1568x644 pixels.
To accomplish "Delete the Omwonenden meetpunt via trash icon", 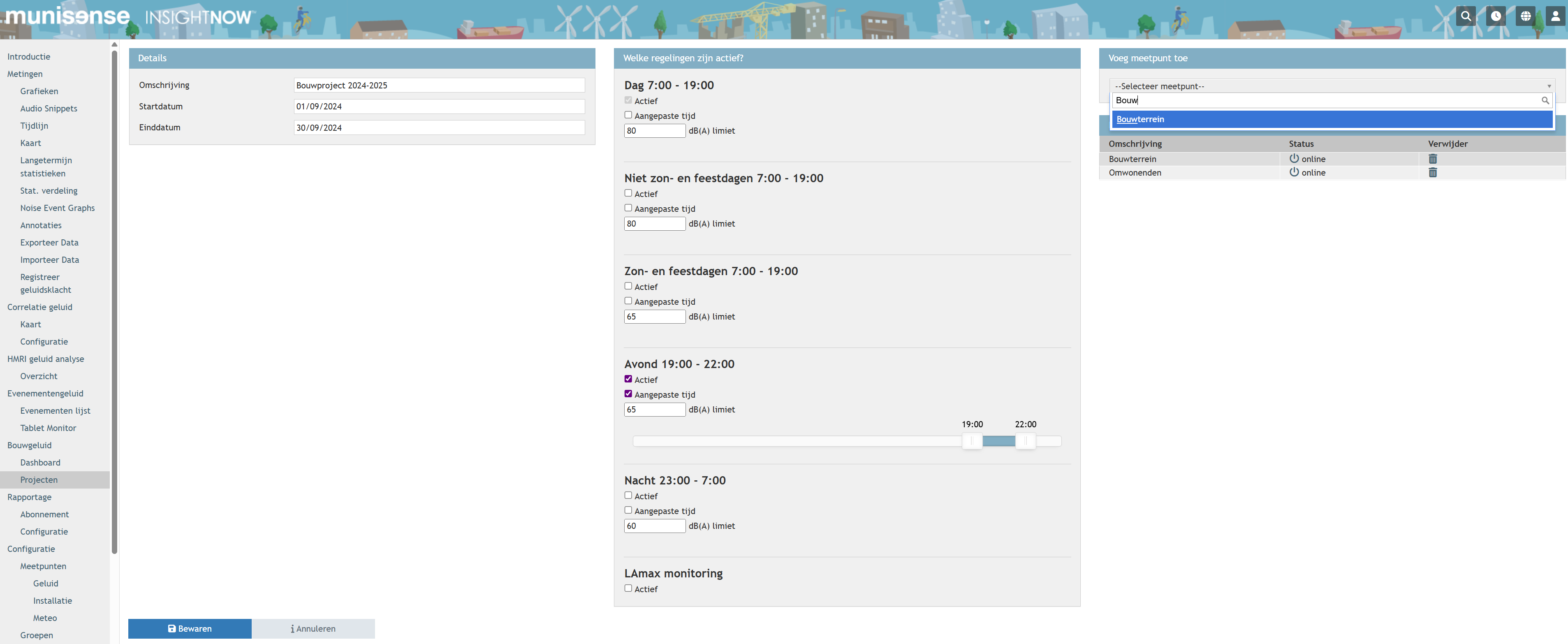I will [x=1432, y=173].
